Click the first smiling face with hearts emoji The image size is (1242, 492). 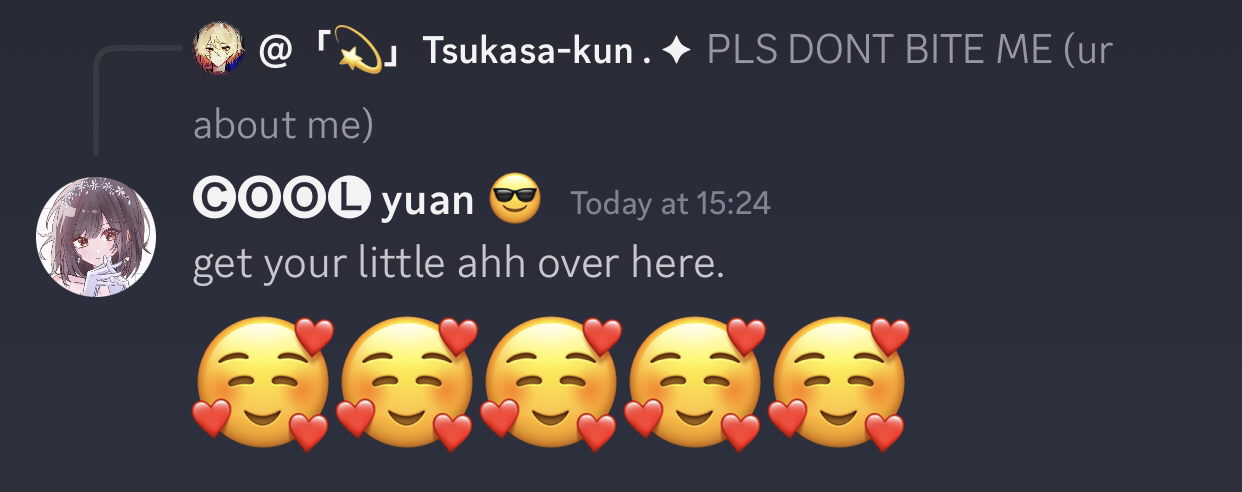[x=263, y=383]
